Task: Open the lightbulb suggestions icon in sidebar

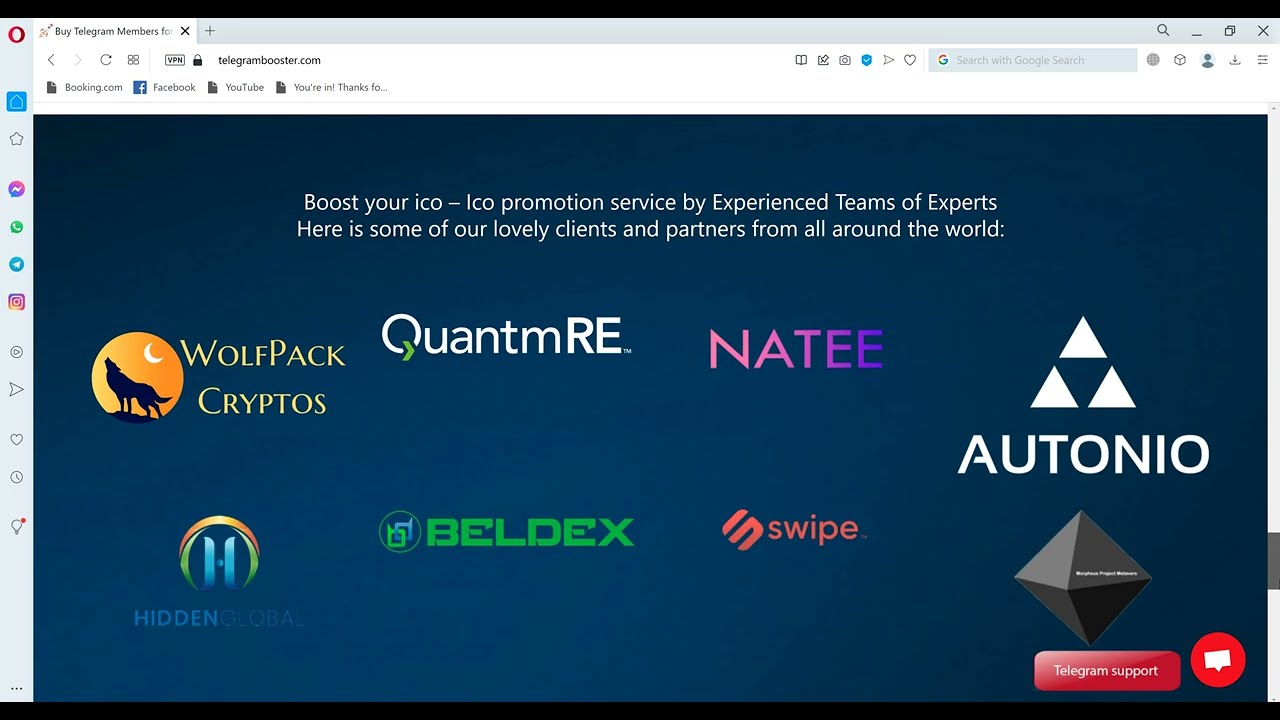Action: tap(16, 526)
